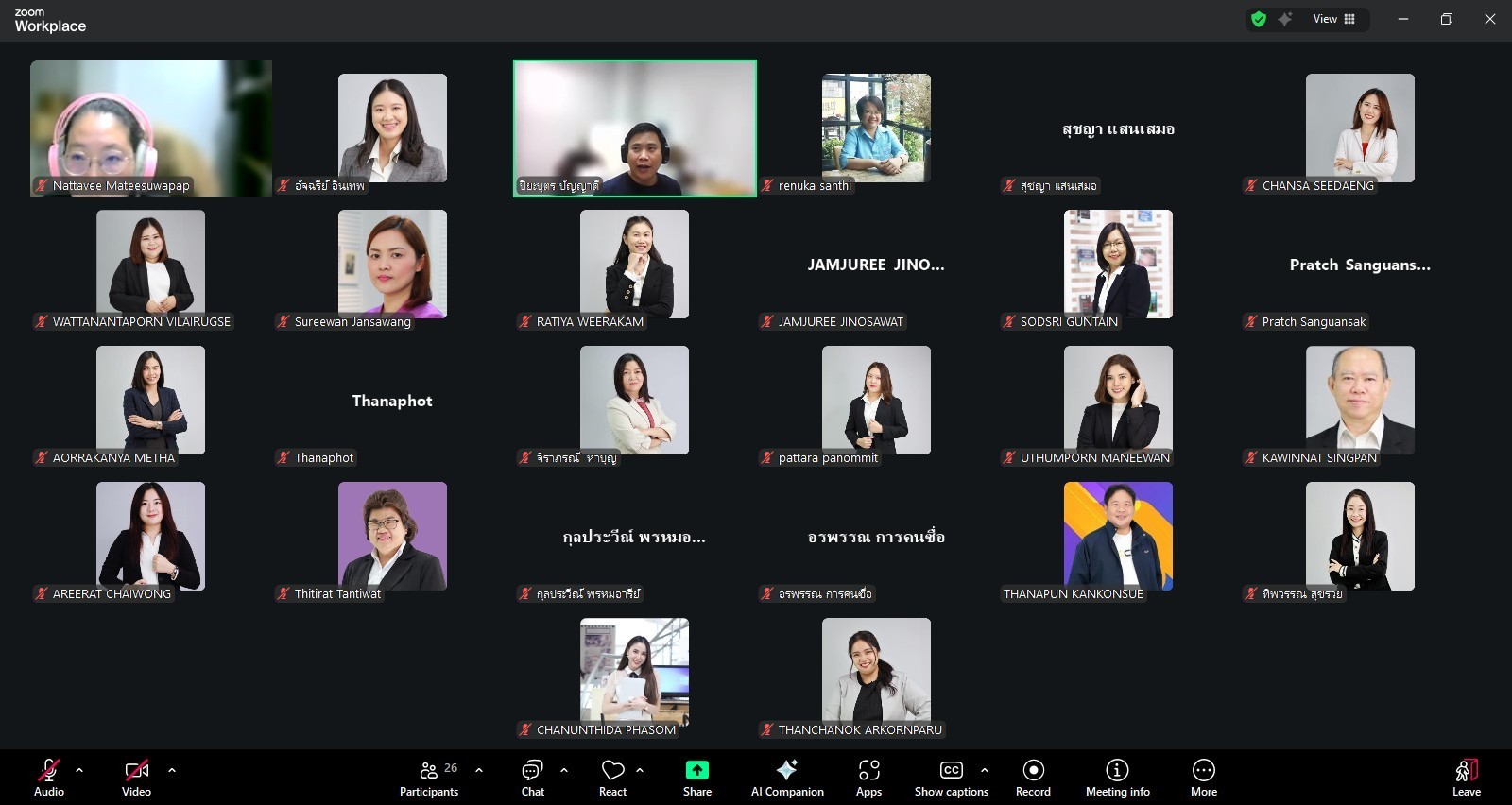
Task: Open Meeting info icon
Action: 1117,770
